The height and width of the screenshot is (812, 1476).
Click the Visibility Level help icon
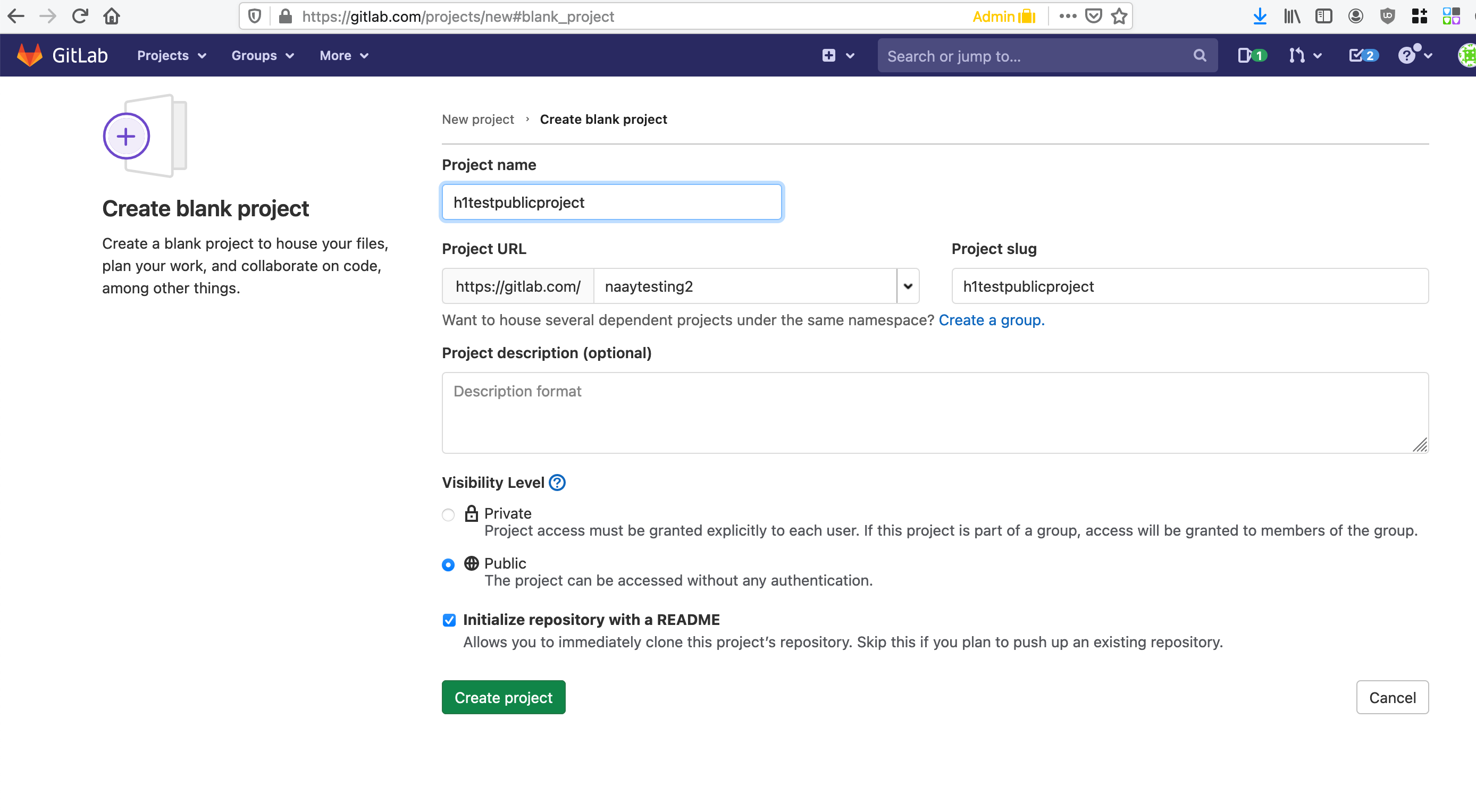tap(557, 483)
